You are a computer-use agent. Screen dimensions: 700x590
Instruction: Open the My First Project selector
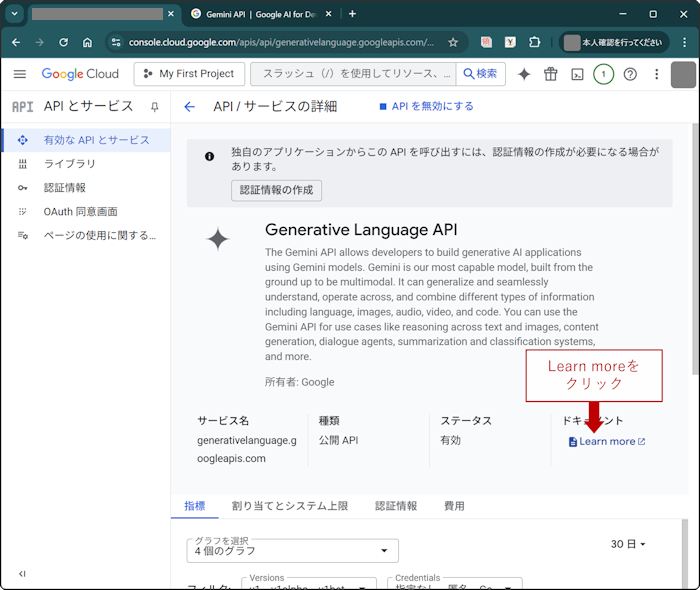pos(190,74)
